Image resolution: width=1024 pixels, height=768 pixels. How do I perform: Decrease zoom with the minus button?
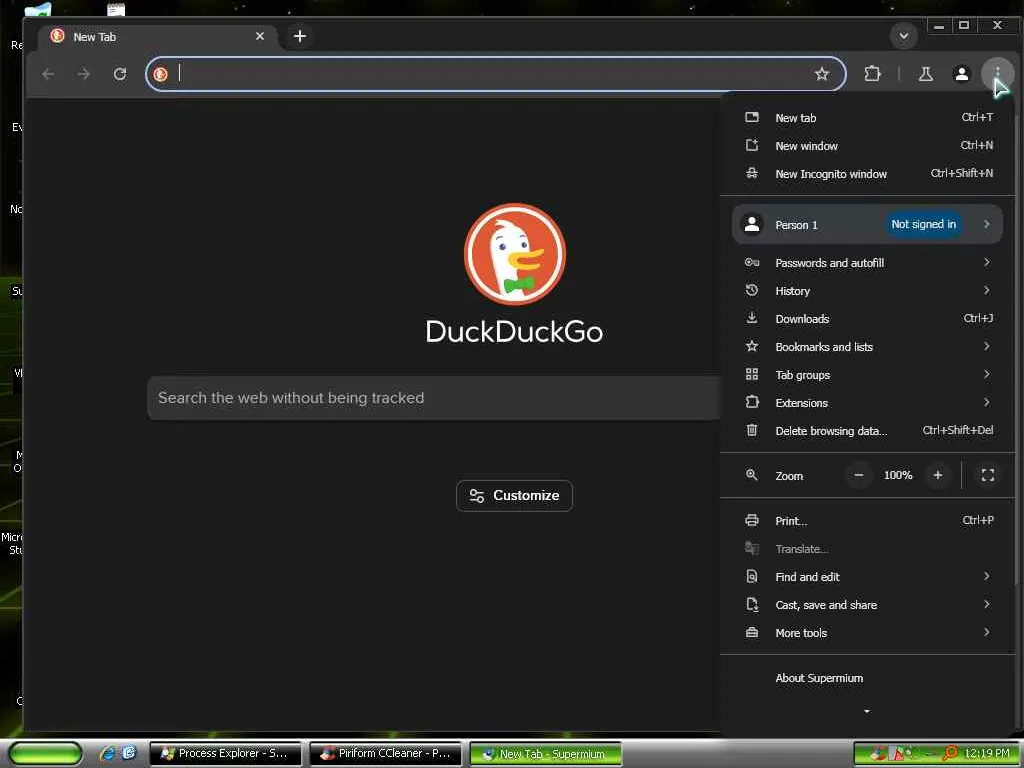click(x=859, y=475)
